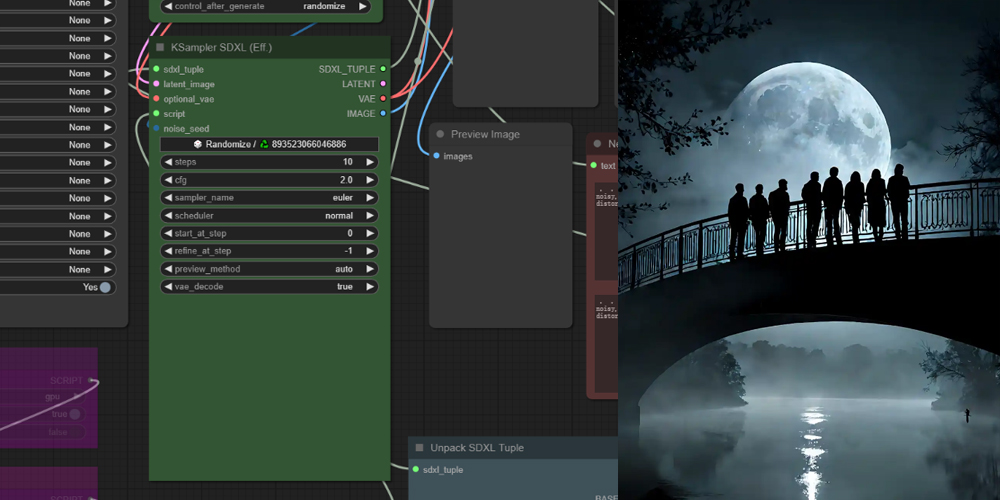This screenshot has height=500, width=1000.
Task: Open control_after_generate dropdown showing randomize
Action: pyautogui.click(x=265, y=6)
